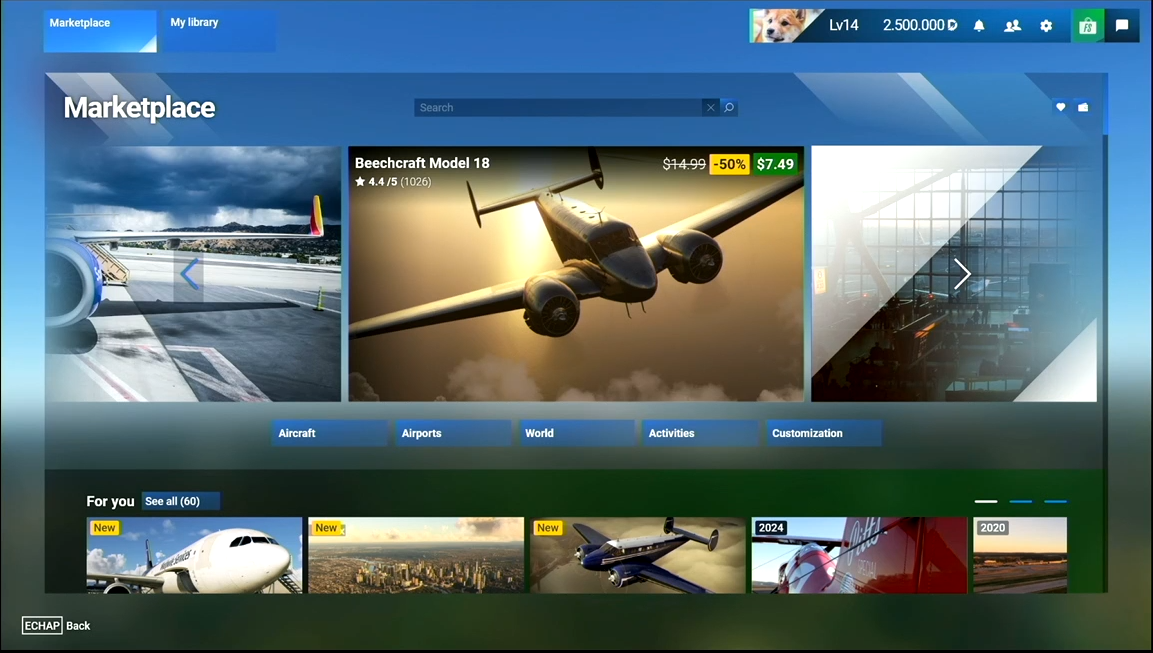Open the Aircraft category
1153x653 pixels.
click(329, 433)
